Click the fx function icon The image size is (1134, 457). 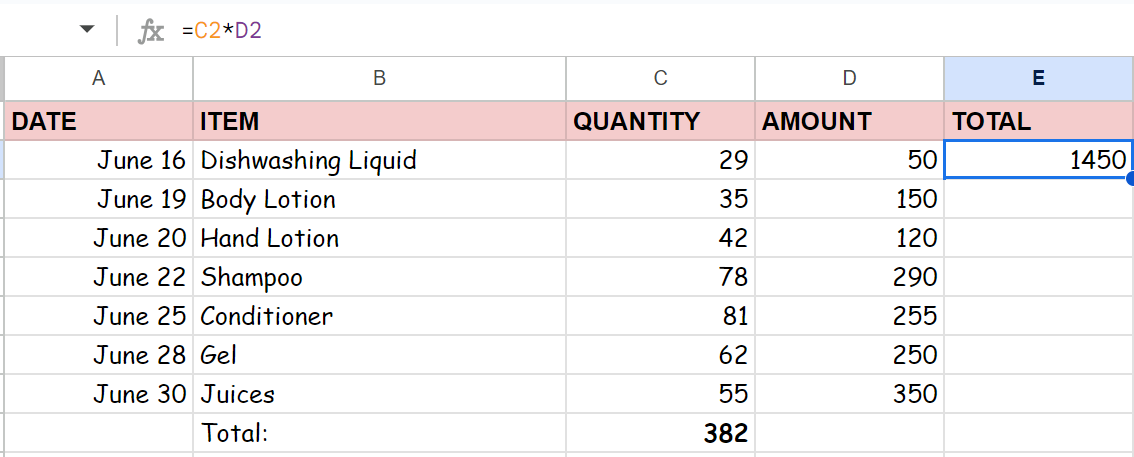tap(151, 31)
